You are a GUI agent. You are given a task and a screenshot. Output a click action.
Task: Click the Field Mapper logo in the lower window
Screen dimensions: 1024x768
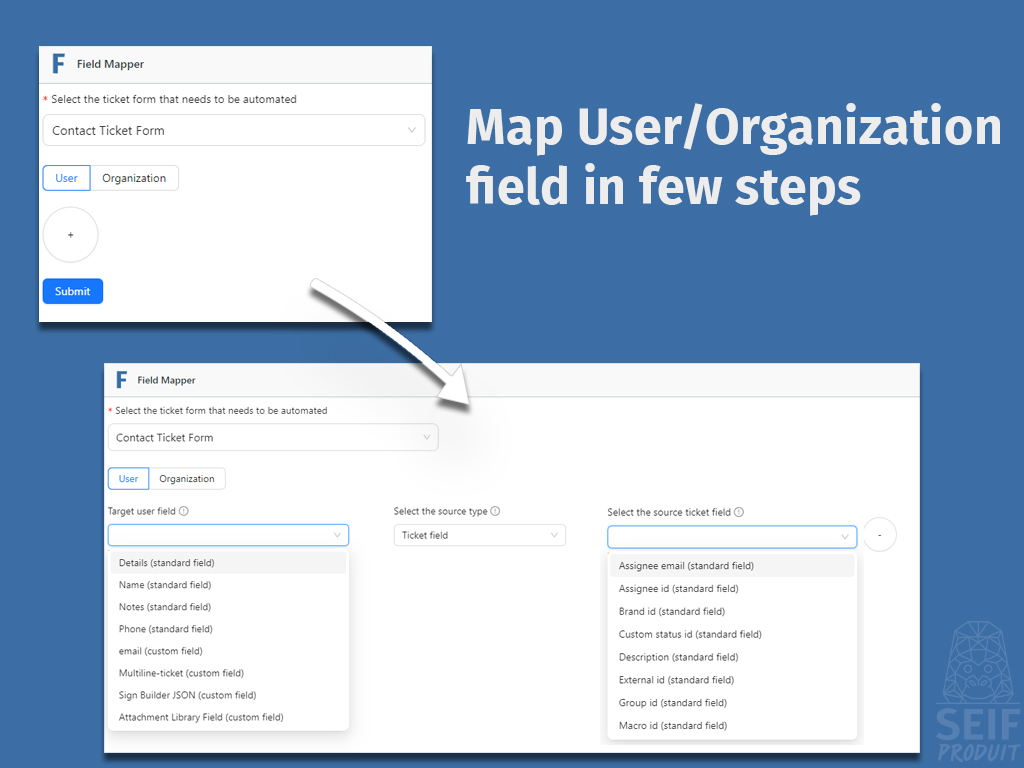[x=122, y=380]
